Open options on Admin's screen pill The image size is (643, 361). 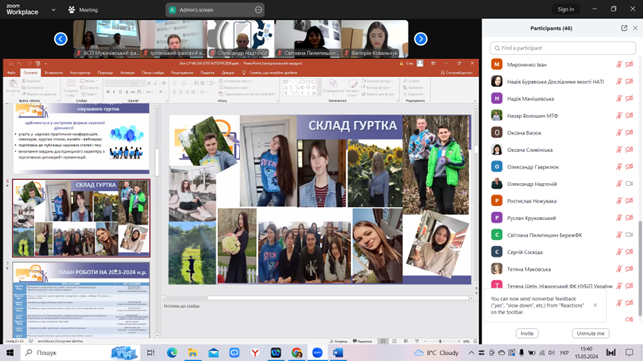click(x=258, y=9)
